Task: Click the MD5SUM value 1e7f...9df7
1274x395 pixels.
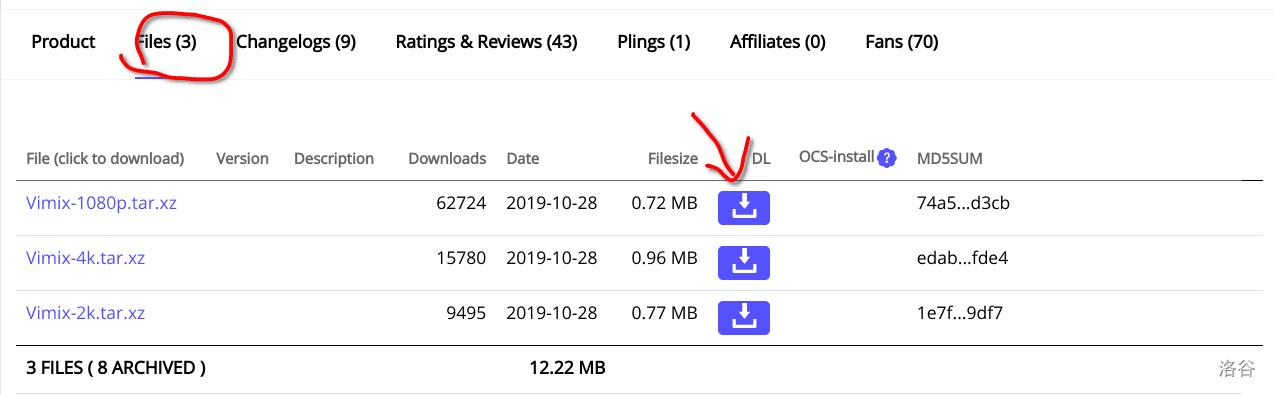Action: pyautogui.click(x=959, y=313)
